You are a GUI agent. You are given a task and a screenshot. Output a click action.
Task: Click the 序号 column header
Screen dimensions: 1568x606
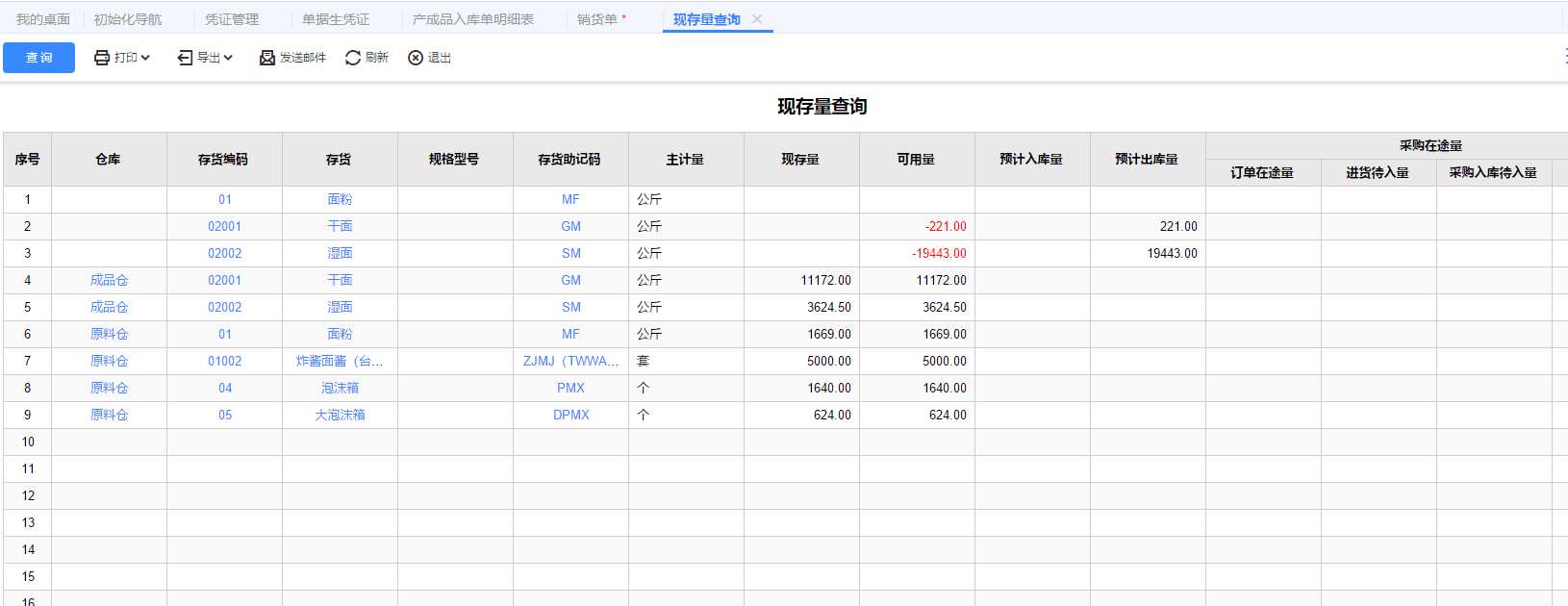point(28,160)
